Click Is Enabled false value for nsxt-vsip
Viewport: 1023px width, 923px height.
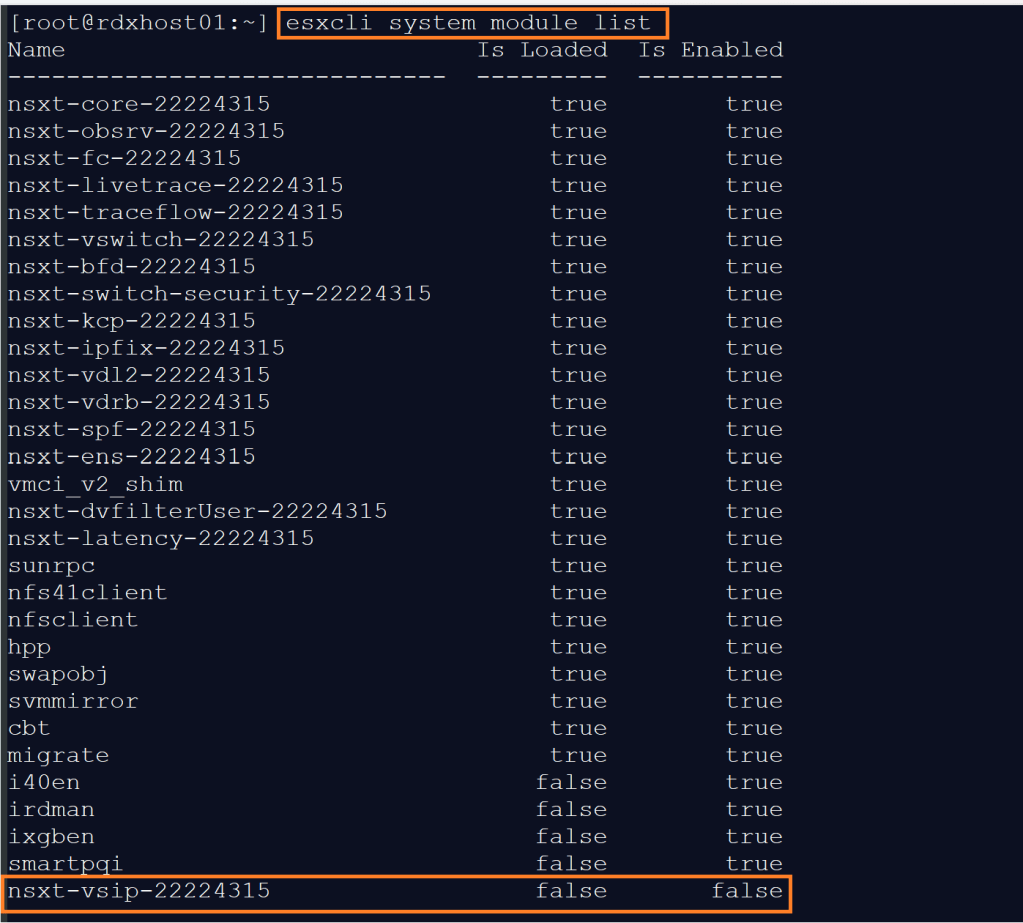coord(747,890)
